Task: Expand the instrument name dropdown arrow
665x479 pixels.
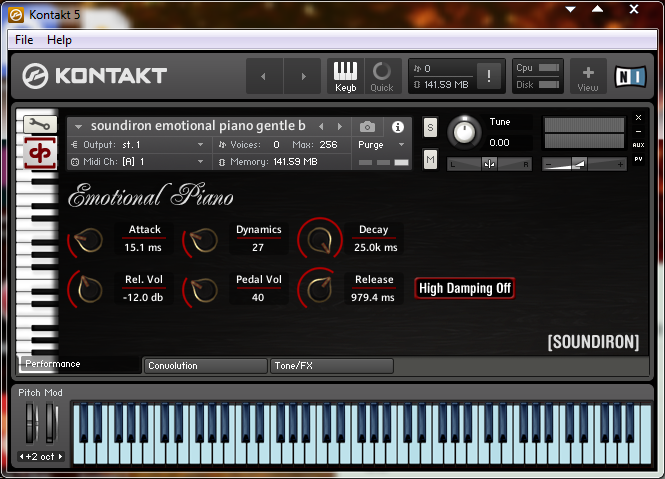Action: (78, 126)
